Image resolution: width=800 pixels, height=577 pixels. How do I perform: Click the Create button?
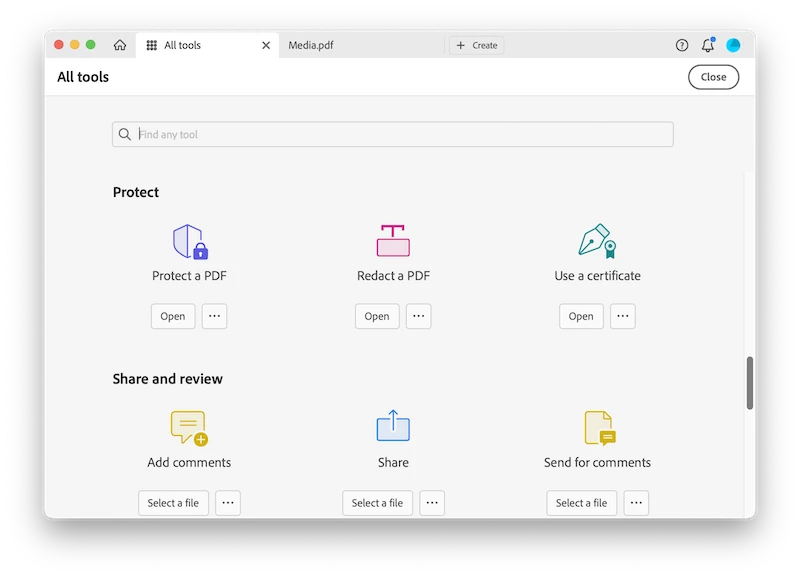coord(477,45)
